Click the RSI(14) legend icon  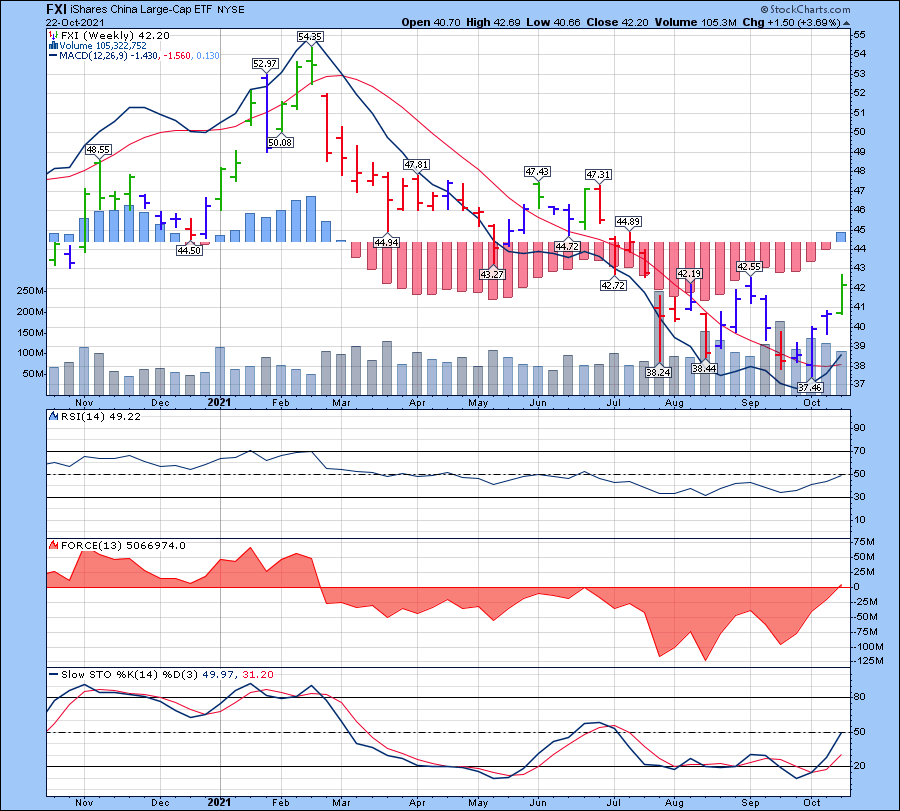point(53,417)
